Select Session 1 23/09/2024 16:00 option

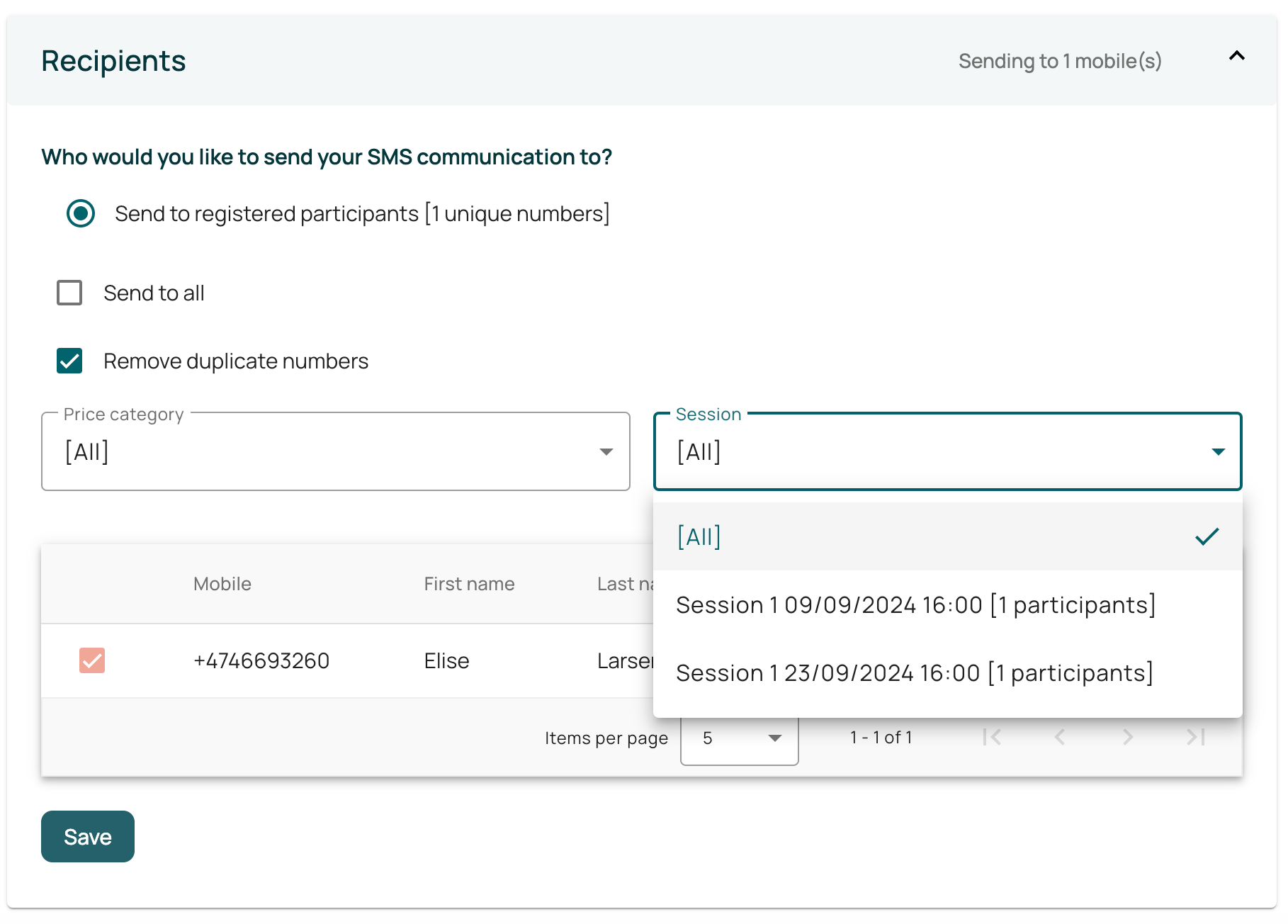coord(914,672)
